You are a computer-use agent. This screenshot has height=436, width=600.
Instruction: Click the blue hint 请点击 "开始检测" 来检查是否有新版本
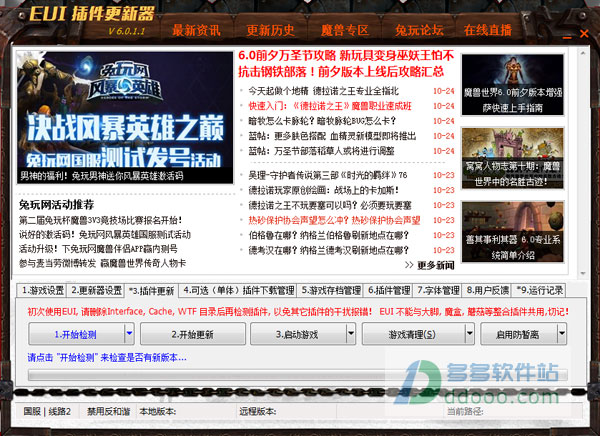pyautogui.click(x=107, y=358)
